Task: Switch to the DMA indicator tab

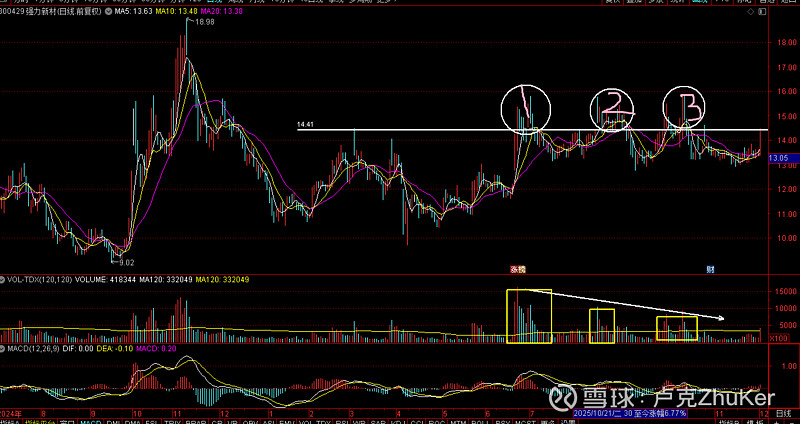Action: point(133,421)
